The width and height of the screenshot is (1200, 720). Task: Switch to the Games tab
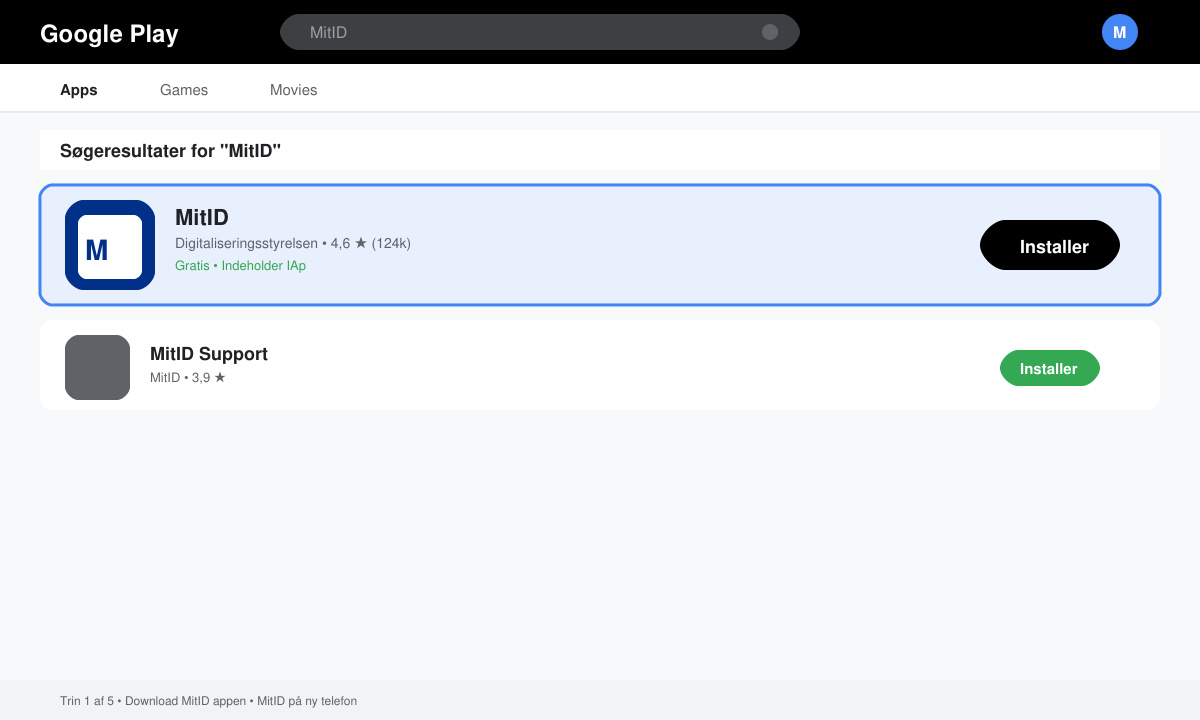[184, 90]
